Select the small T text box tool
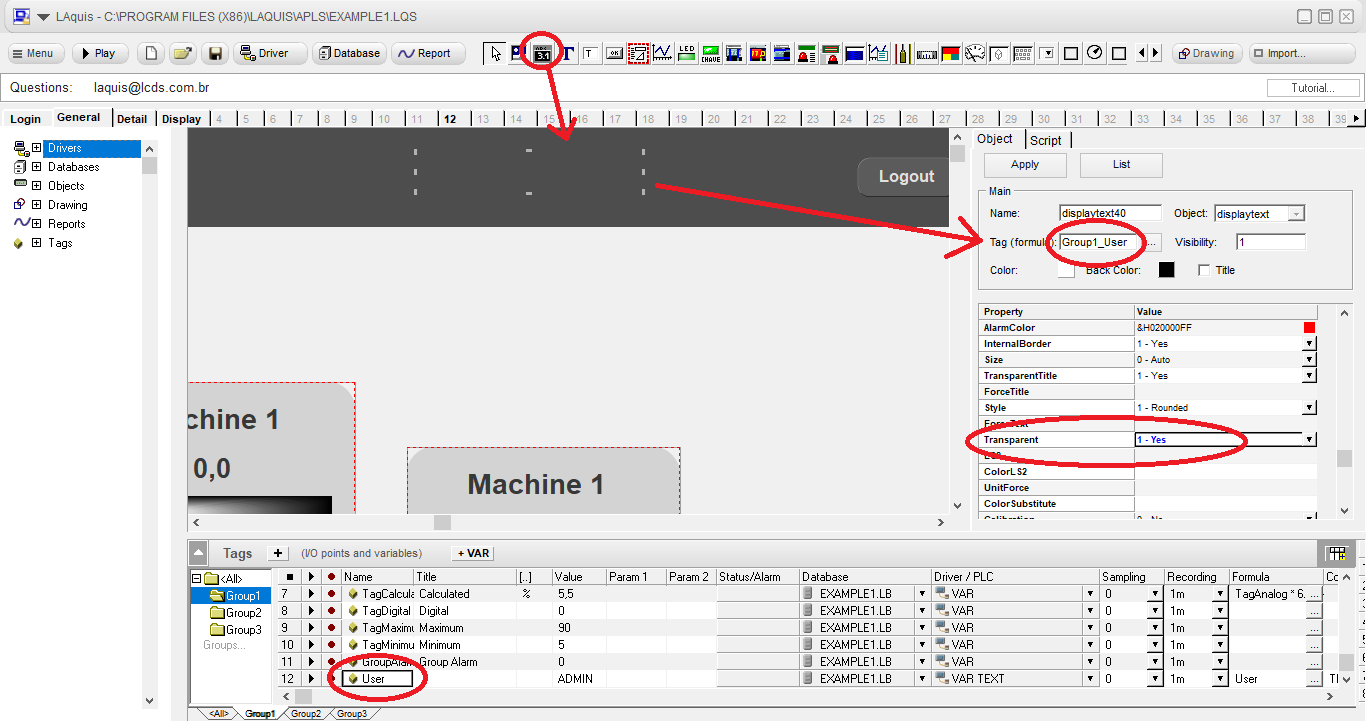Image resolution: width=1366 pixels, height=721 pixels. click(x=589, y=53)
